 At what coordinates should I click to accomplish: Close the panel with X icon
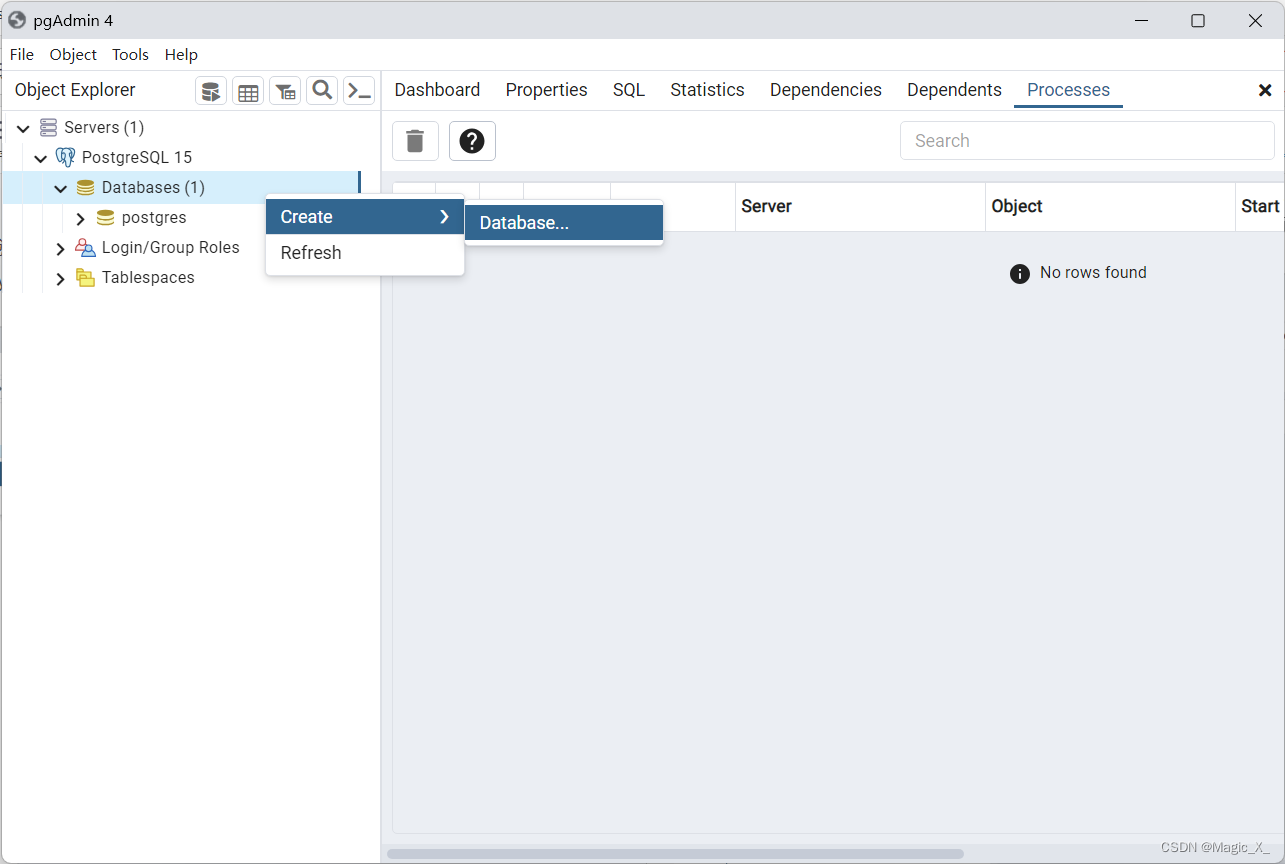[1265, 90]
